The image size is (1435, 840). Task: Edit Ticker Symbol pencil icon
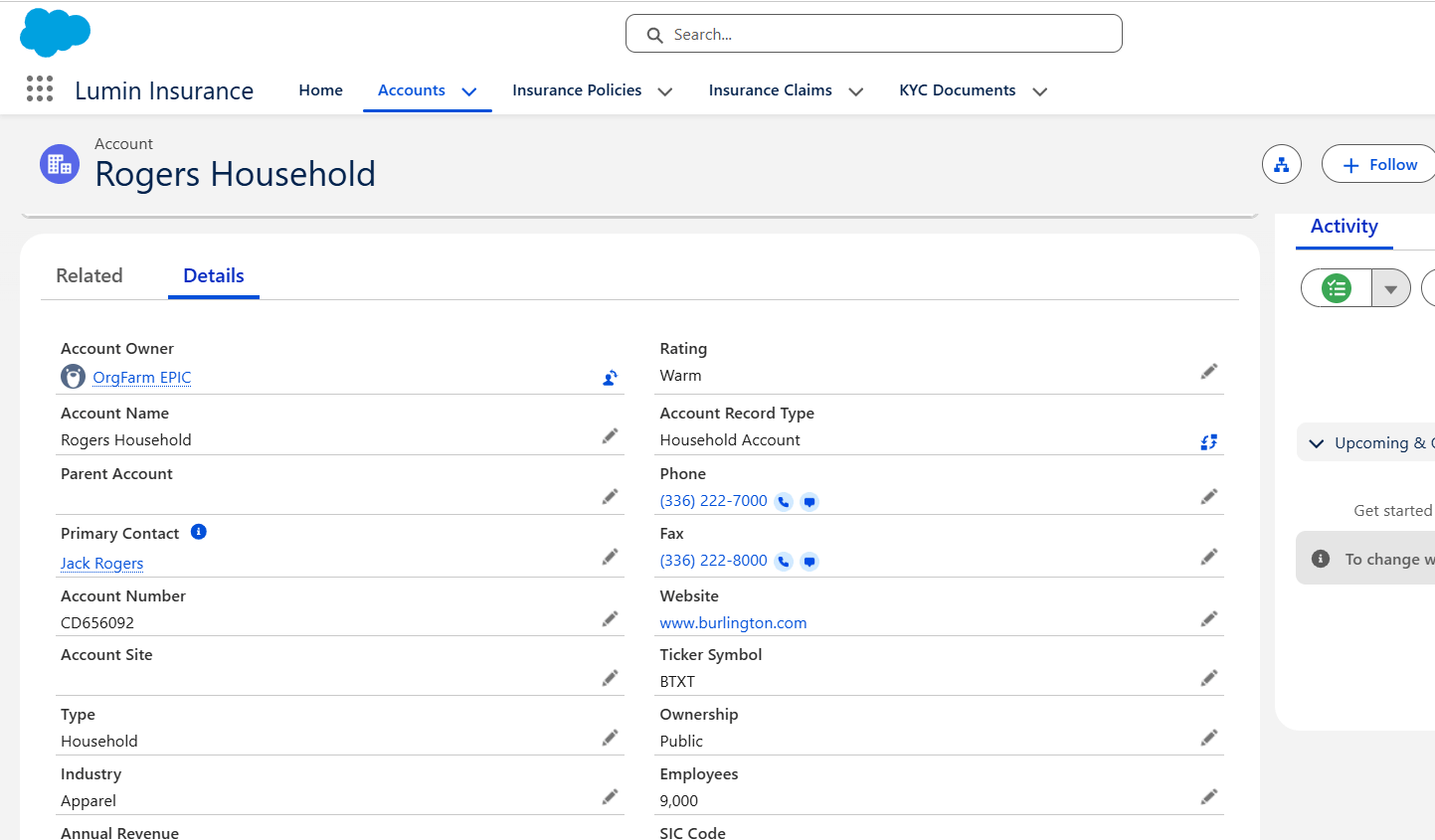pos(1209,678)
